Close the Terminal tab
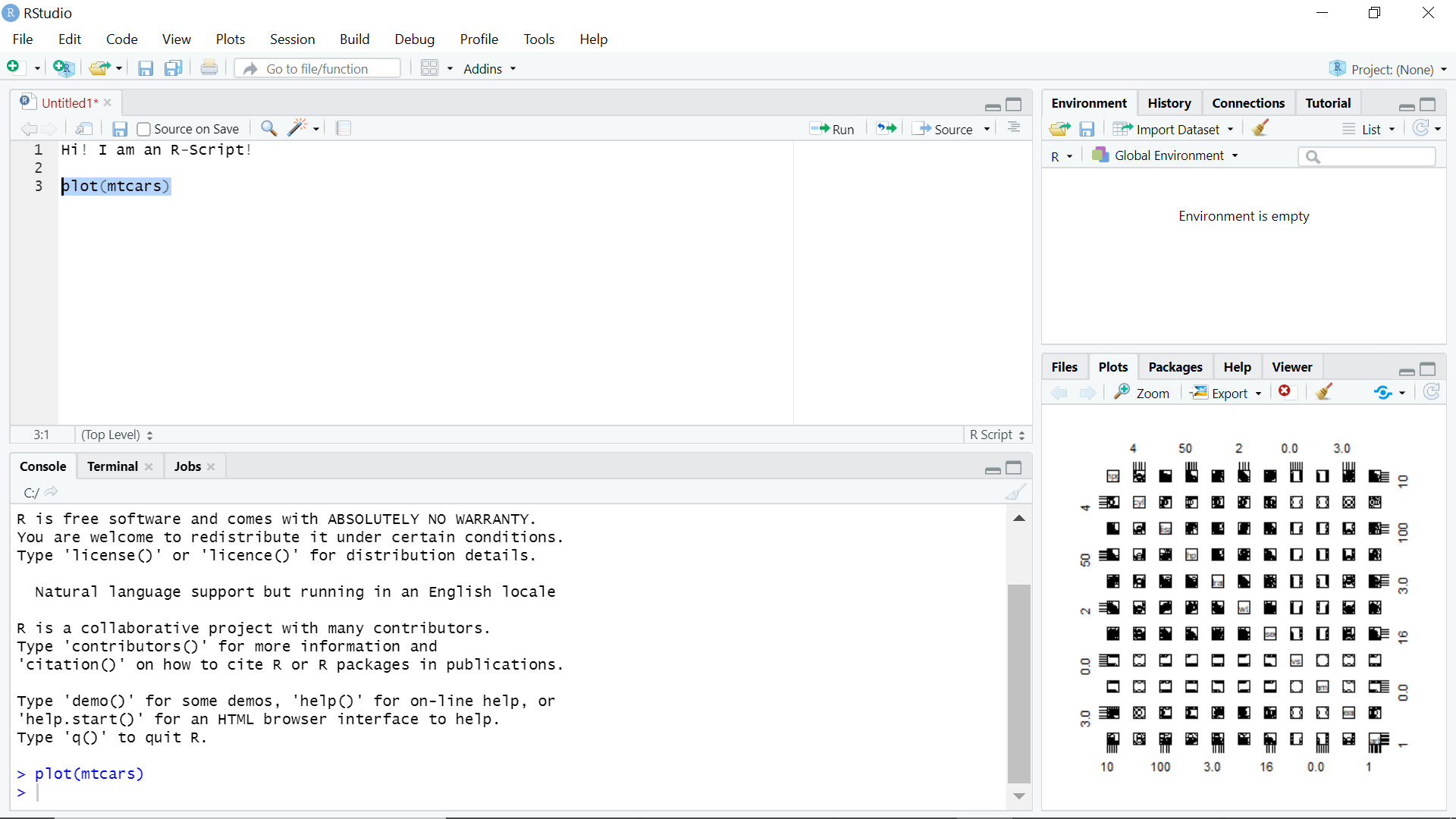Image resolution: width=1456 pixels, height=819 pixels. (149, 466)
